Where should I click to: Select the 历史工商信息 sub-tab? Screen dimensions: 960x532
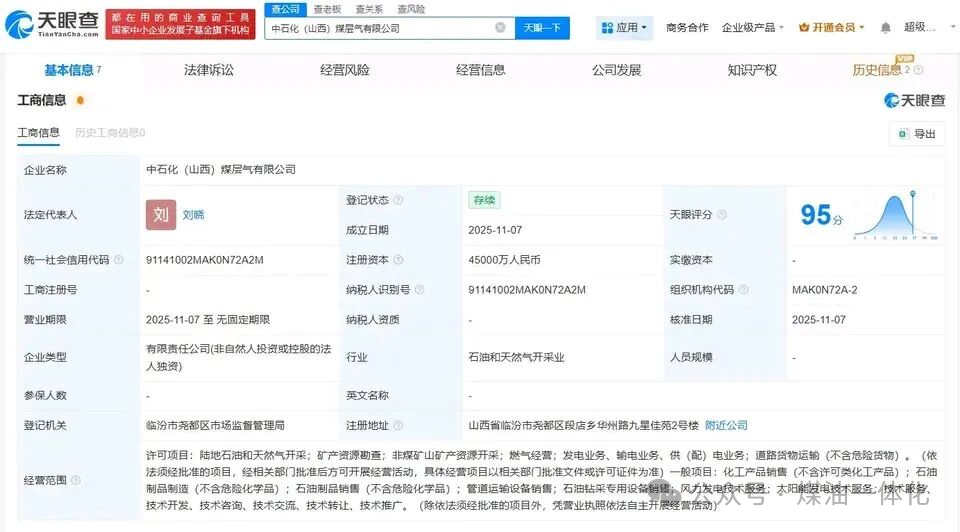coord(110,133)
